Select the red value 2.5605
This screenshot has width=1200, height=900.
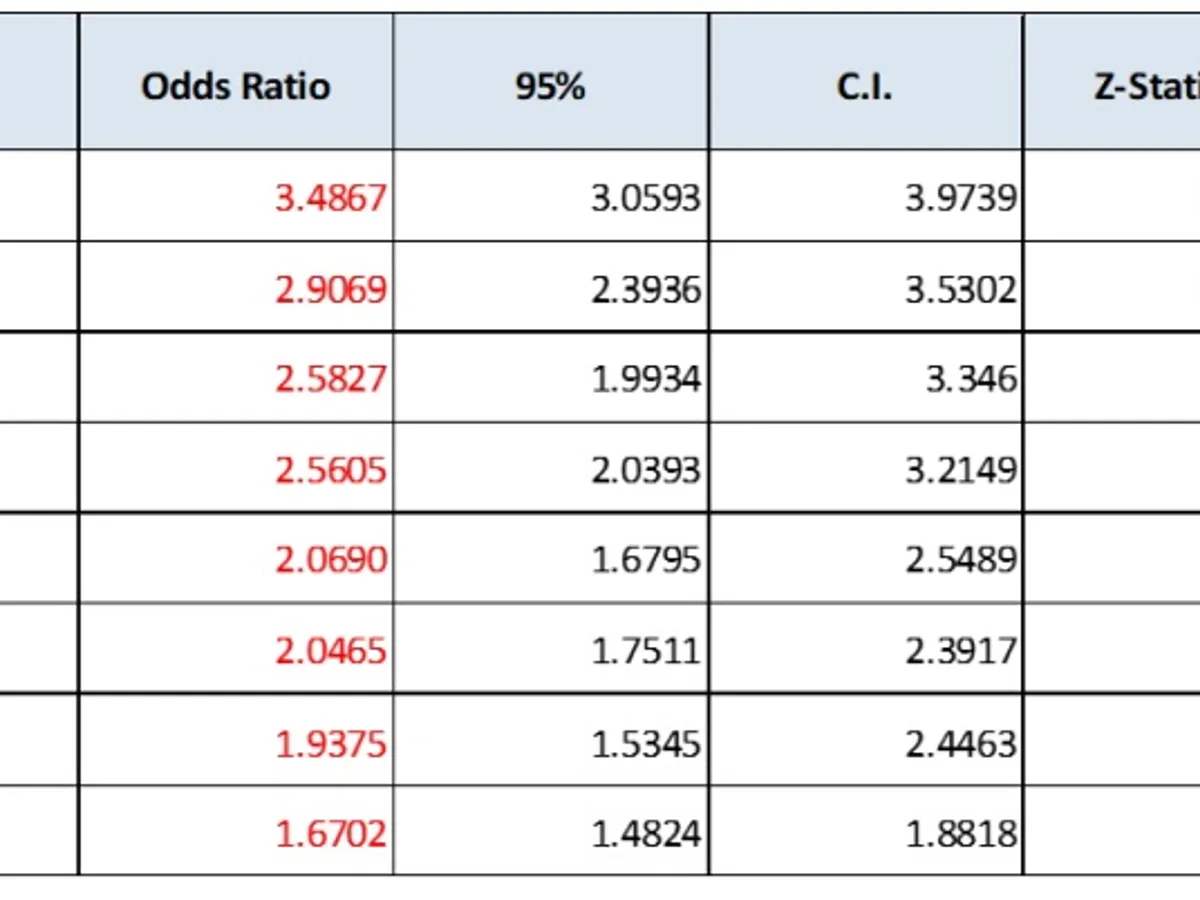point(330,469)
